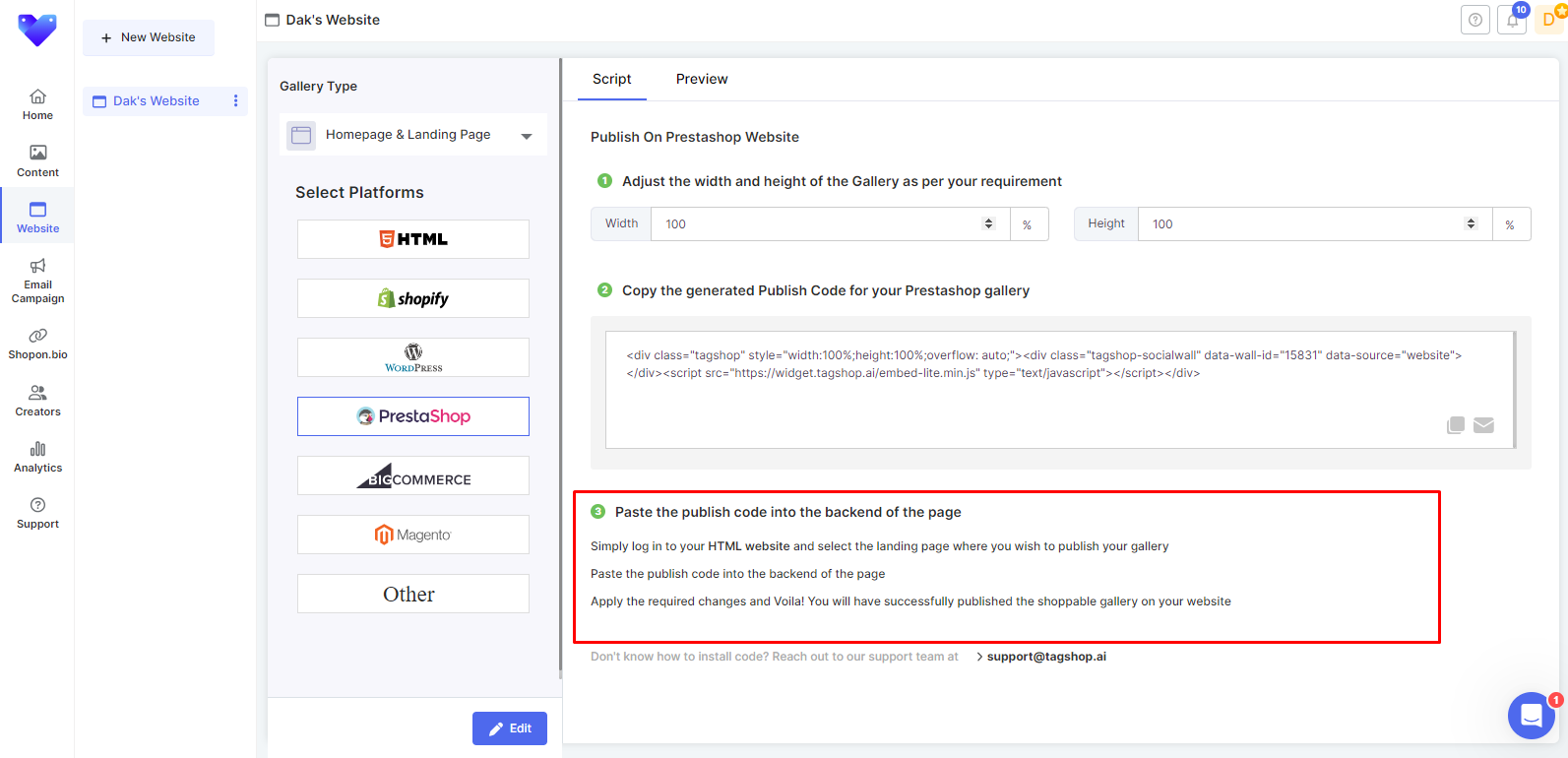Select the WordPress platform

(413, 357)
